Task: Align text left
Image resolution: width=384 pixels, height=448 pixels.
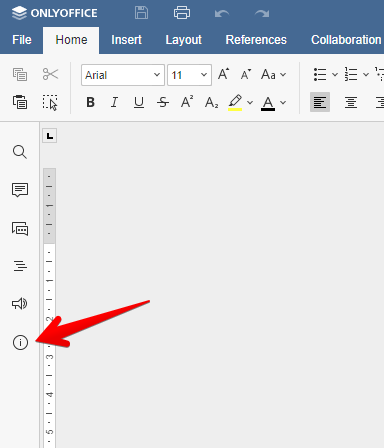Action: pyautogui.click(x=320, y=102)
